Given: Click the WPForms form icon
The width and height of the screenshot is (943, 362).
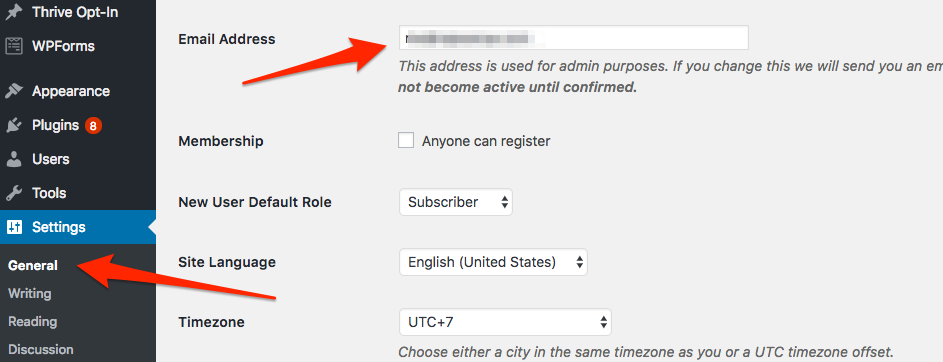Looking at the screenshot, I should [14, 46].
